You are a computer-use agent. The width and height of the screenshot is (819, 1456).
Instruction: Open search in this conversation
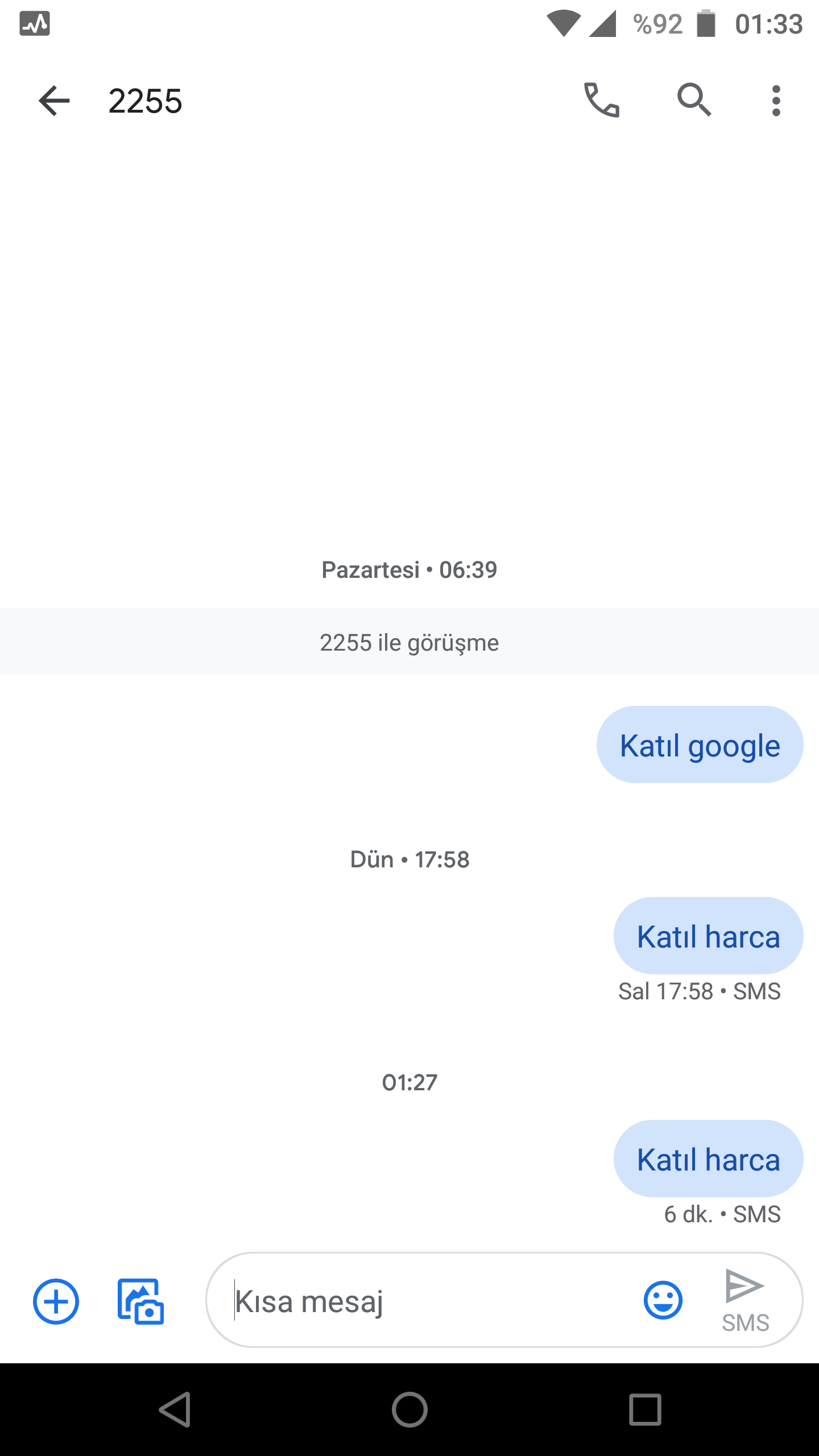pos(694,101)
